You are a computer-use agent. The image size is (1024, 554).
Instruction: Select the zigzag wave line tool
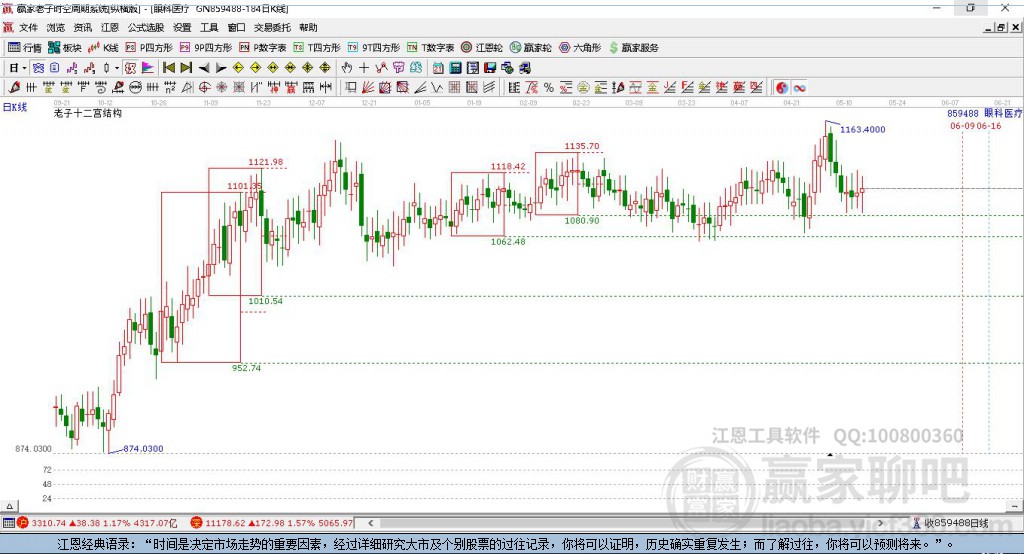[x=436, y=87]
